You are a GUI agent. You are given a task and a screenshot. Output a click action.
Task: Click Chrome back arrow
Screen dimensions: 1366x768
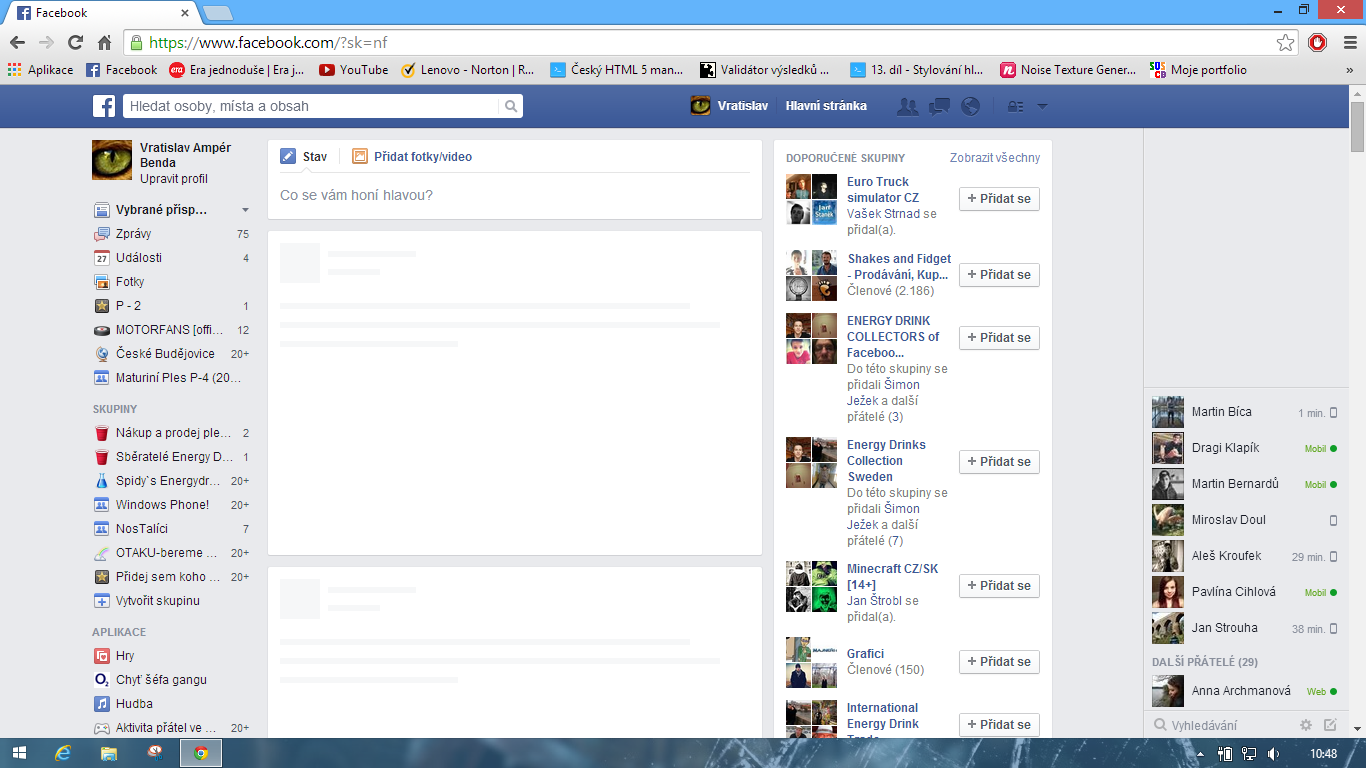coord(17,42)
